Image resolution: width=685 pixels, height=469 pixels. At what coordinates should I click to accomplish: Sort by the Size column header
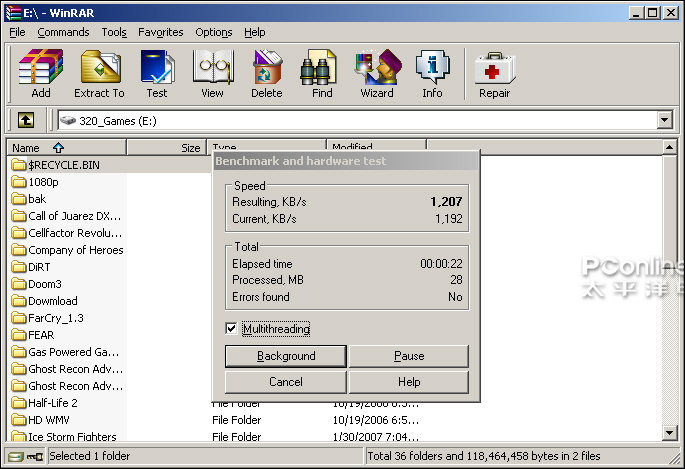(x=166, y=148)
